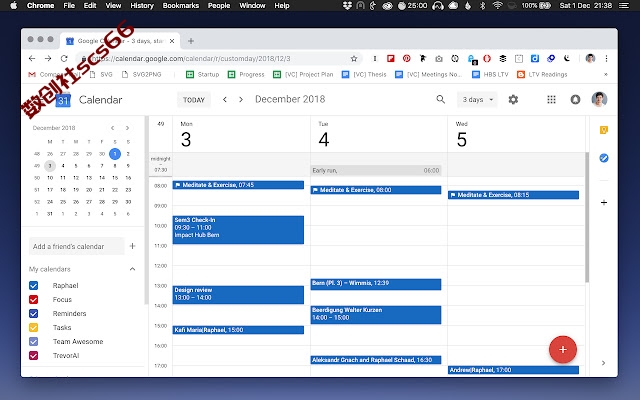The image size is (640, 400).
Task: Click calendar grid vertical scrollbar
Action: tap(587, 217)
